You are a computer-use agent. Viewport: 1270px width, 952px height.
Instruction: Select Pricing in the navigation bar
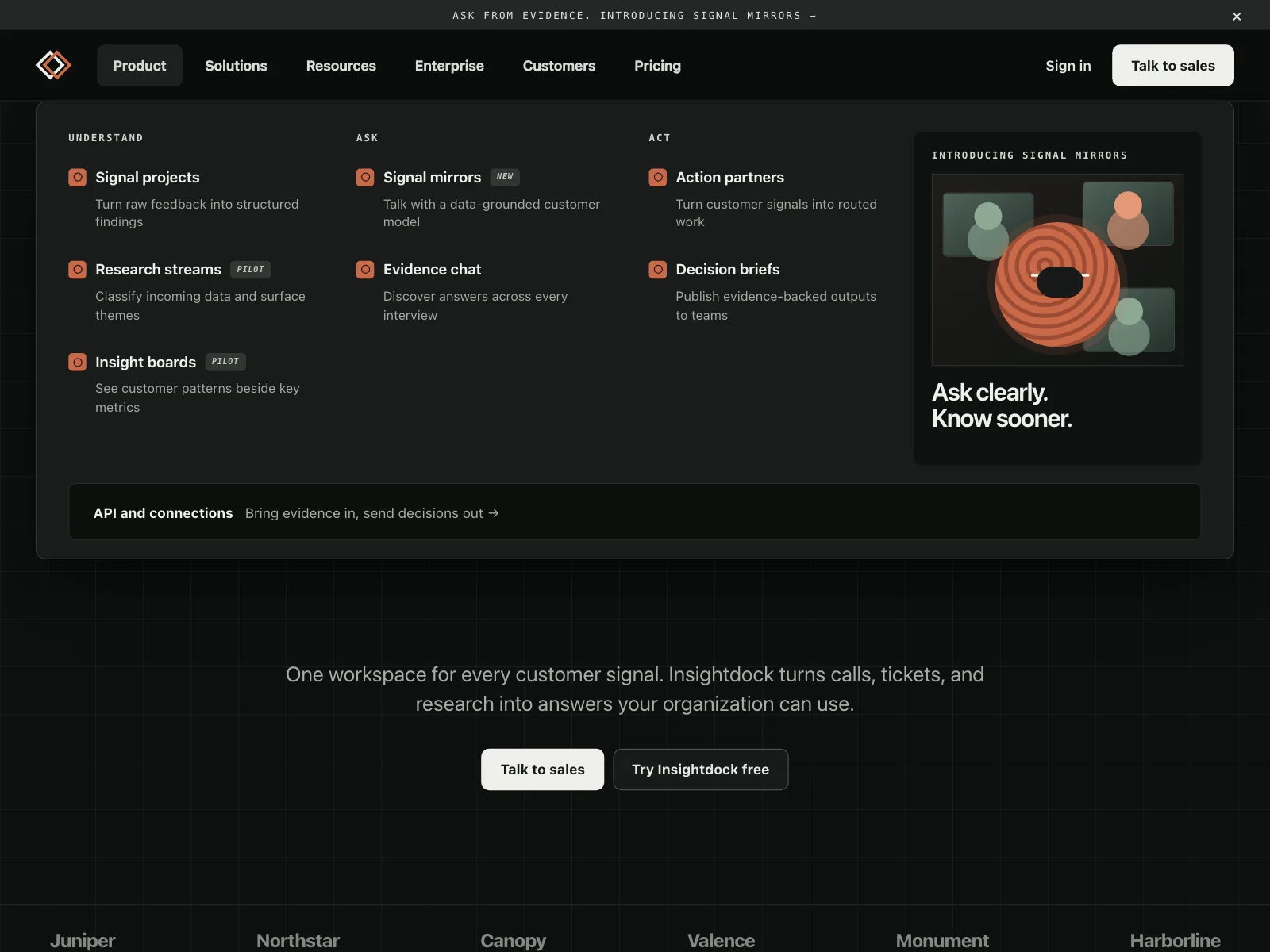[x=657, y=65]
